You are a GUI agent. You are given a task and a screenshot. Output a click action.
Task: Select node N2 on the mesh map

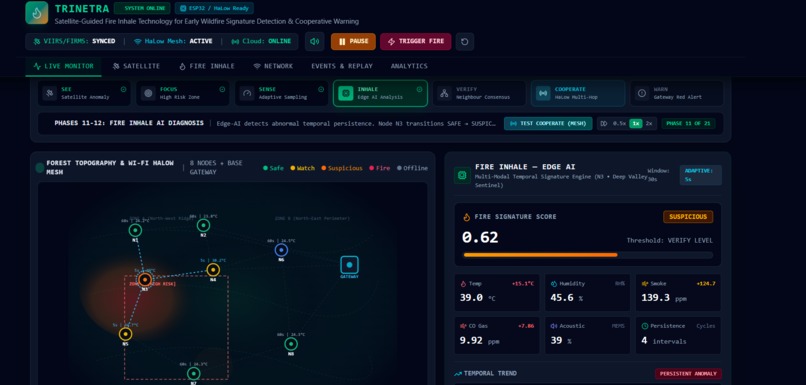point(203,225)
